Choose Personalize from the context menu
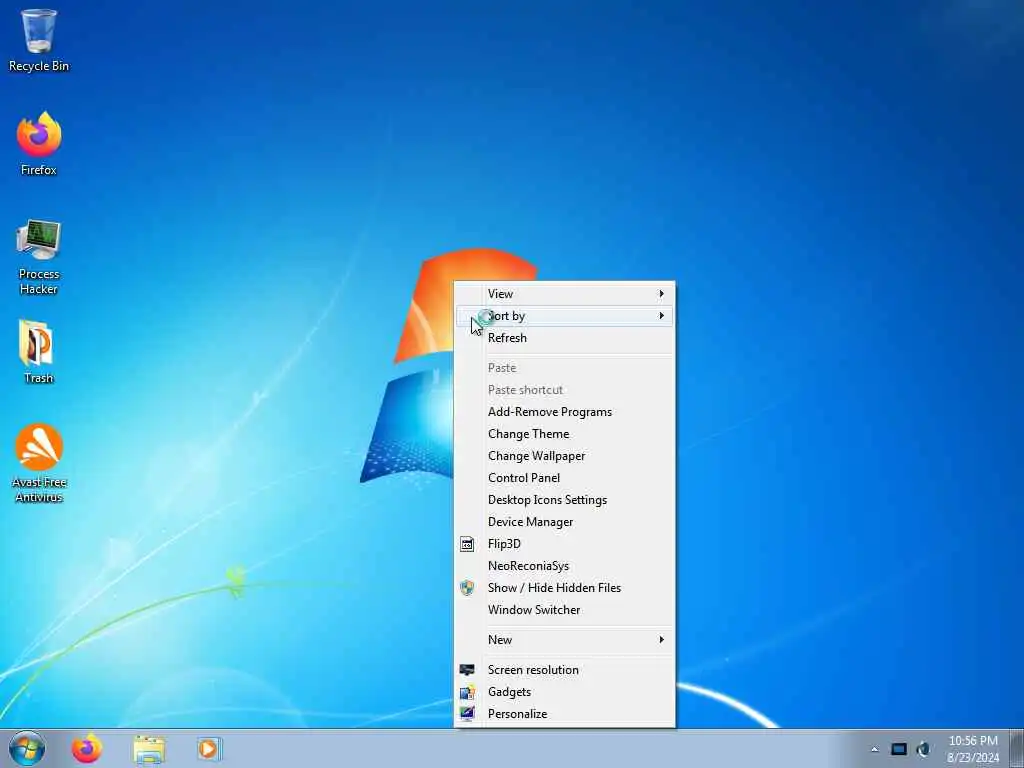Viewport: 1024px width, 768px height. 565,714
